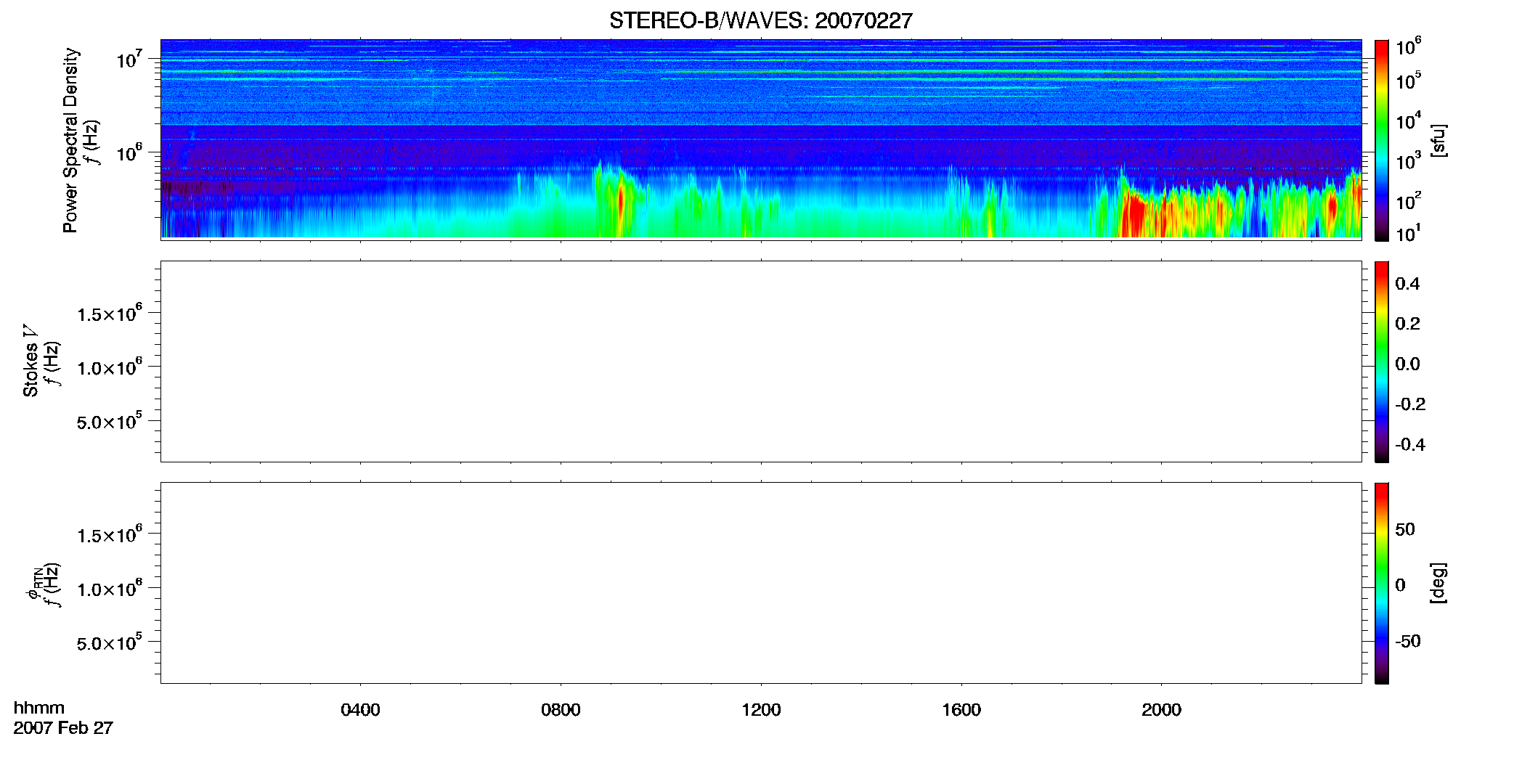Click the 2007 Feb 27 date label
This screenshot has width=1522, height=784.
63,728
